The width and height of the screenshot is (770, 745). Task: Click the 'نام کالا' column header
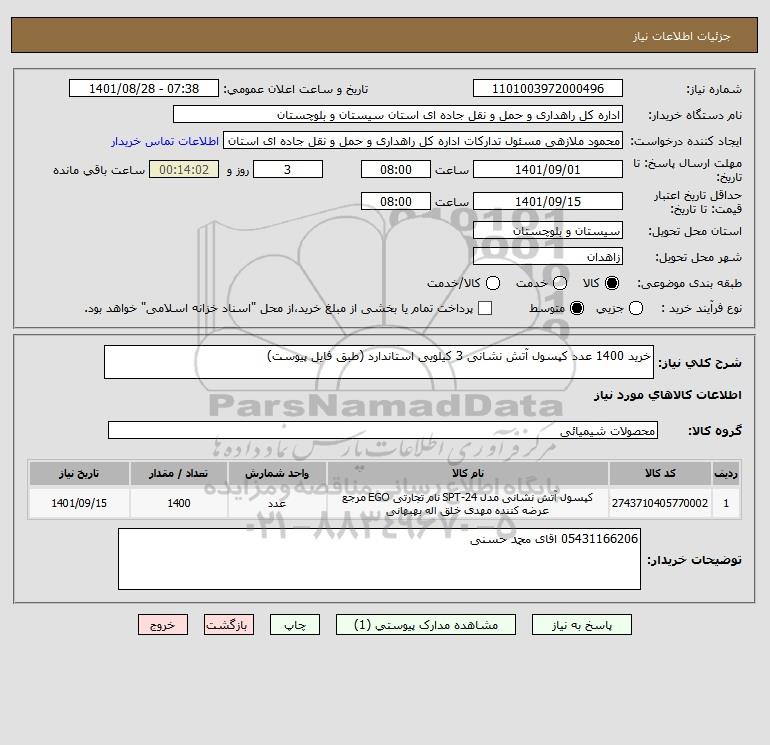[x=468, y=473]
